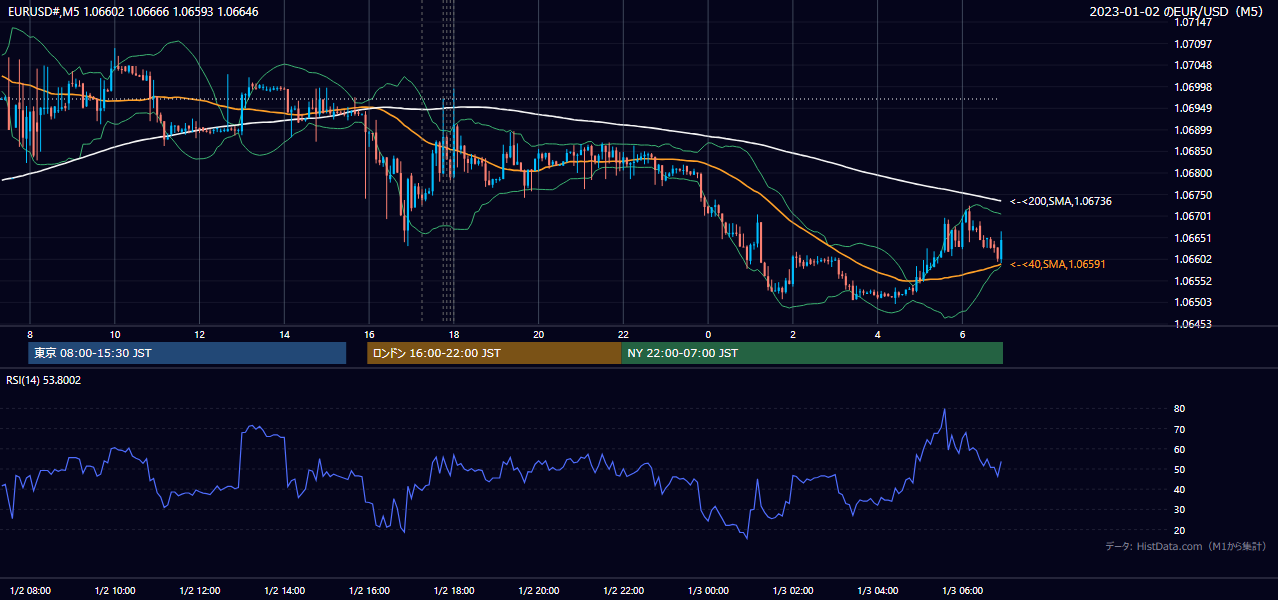This screenshot has height=600, width=1278.
Task: Click the Tokyo 08:00-15:30 JST session bar
Action: coord(187,353)
